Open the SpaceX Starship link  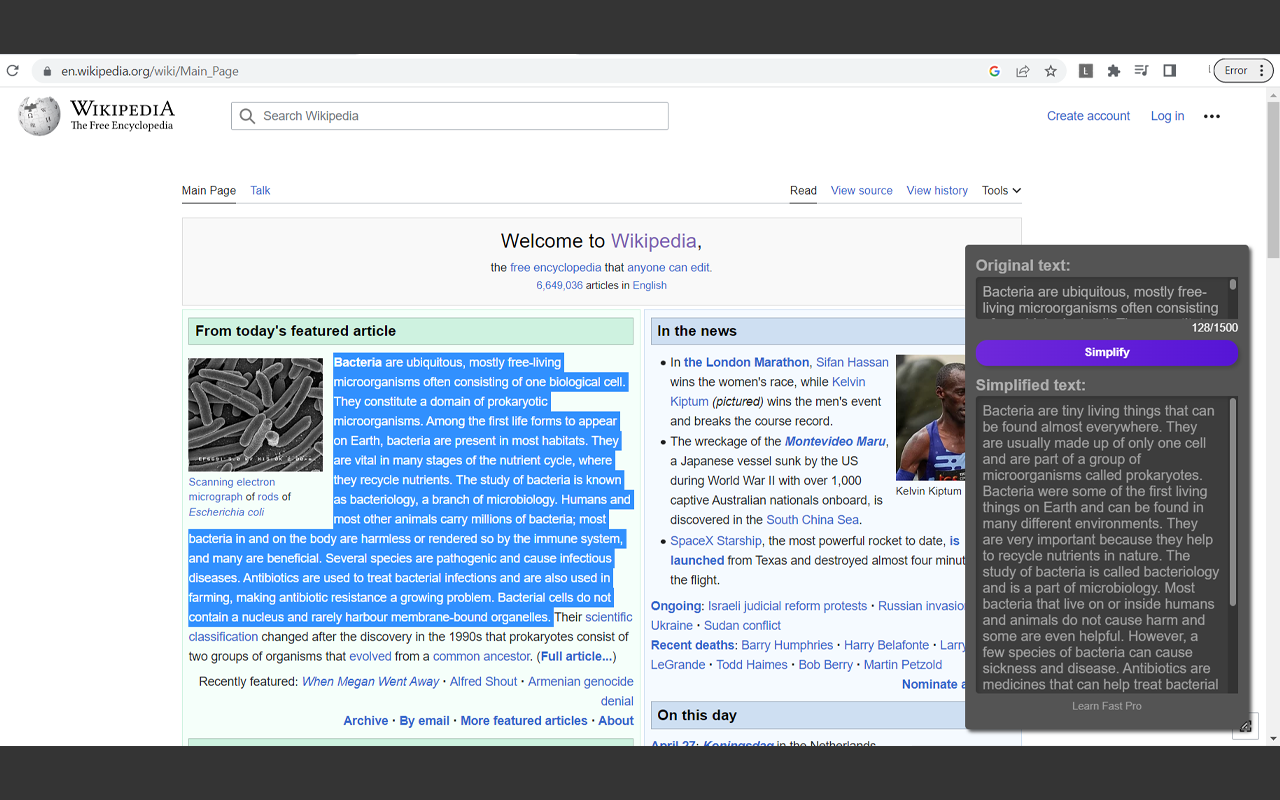[x=715, y=540]
